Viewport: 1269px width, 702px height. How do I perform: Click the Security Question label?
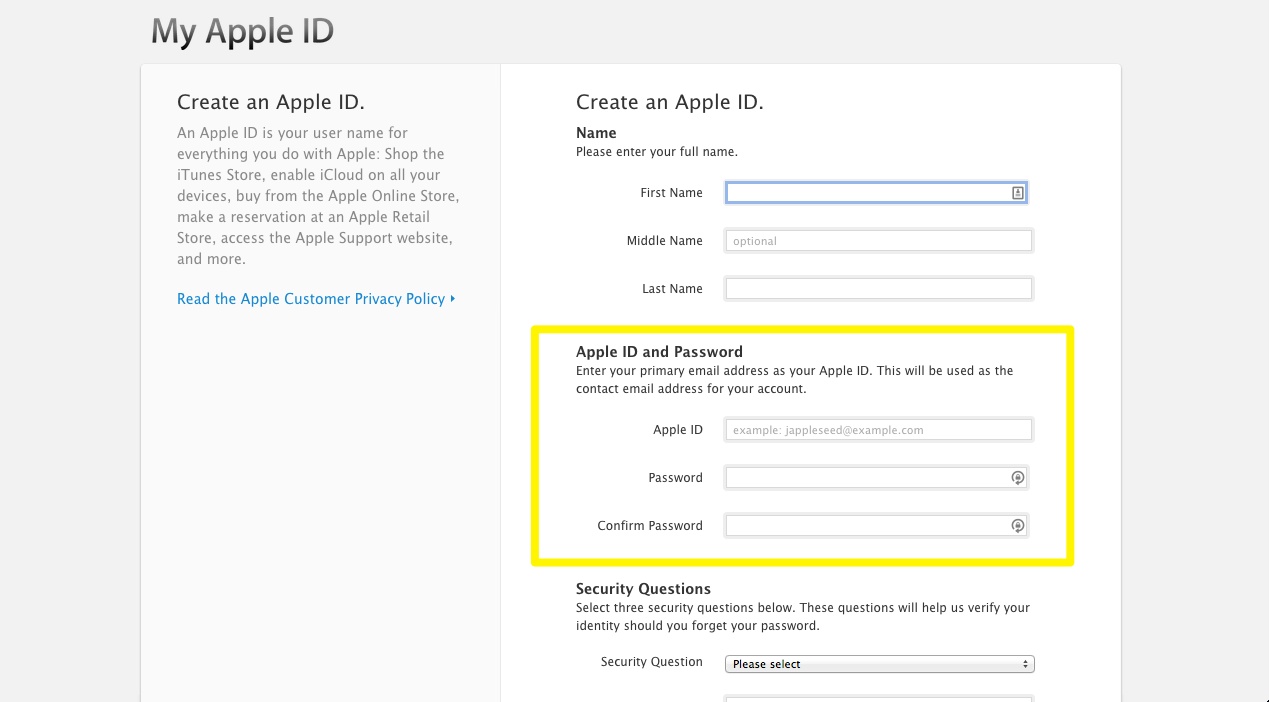click(652, 662)
